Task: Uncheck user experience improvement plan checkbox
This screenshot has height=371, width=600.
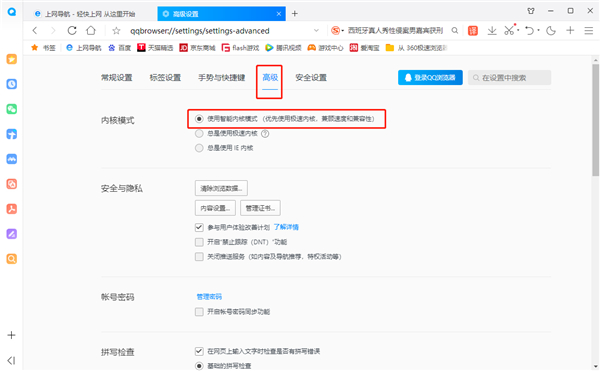Action: [x=199, y=228]
